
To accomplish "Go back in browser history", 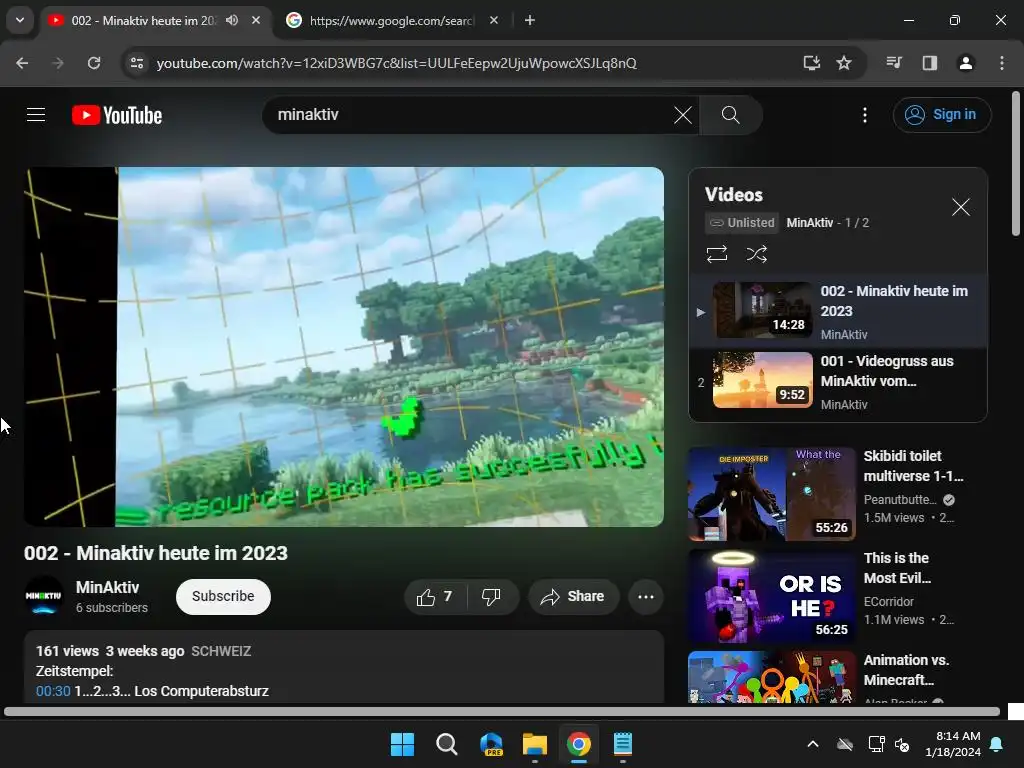I will tap(22, 63).
